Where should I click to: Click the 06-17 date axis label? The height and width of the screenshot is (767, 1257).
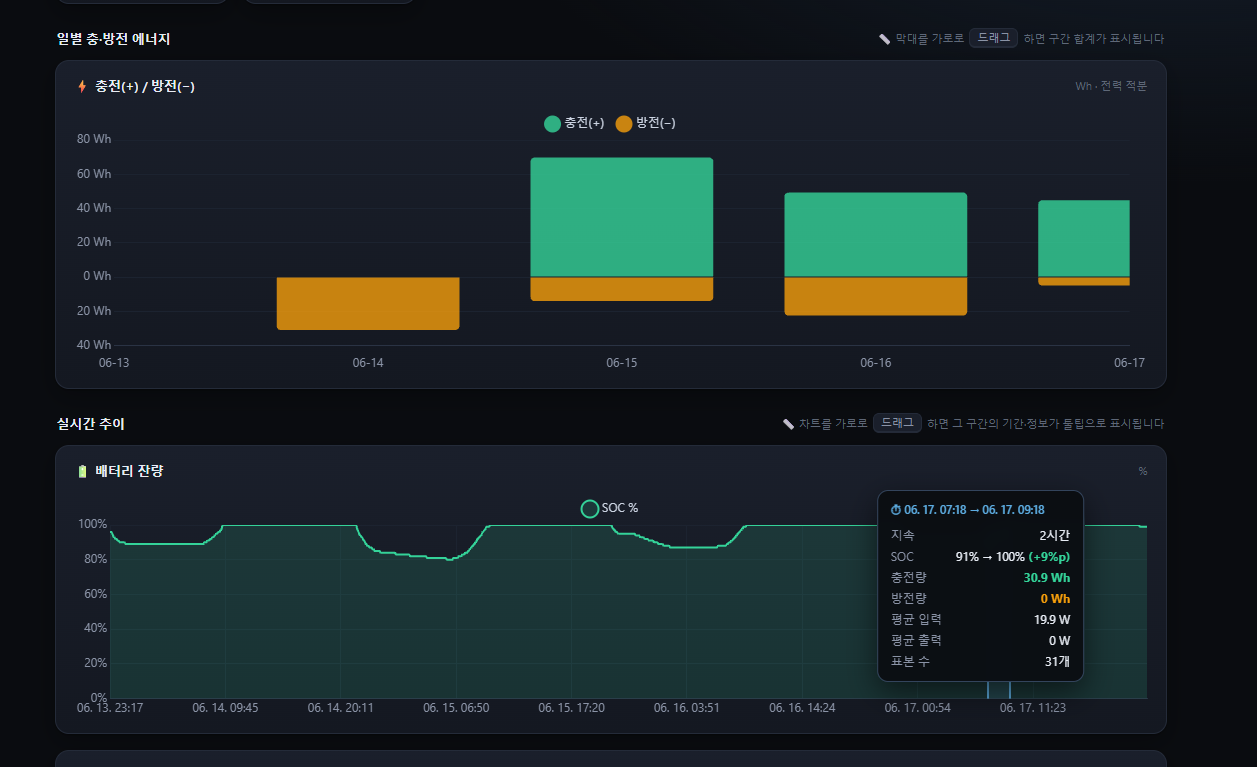click(x=1129, y=363)
